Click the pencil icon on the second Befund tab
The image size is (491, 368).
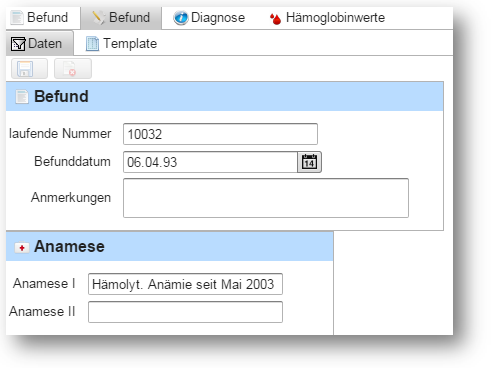98,18
